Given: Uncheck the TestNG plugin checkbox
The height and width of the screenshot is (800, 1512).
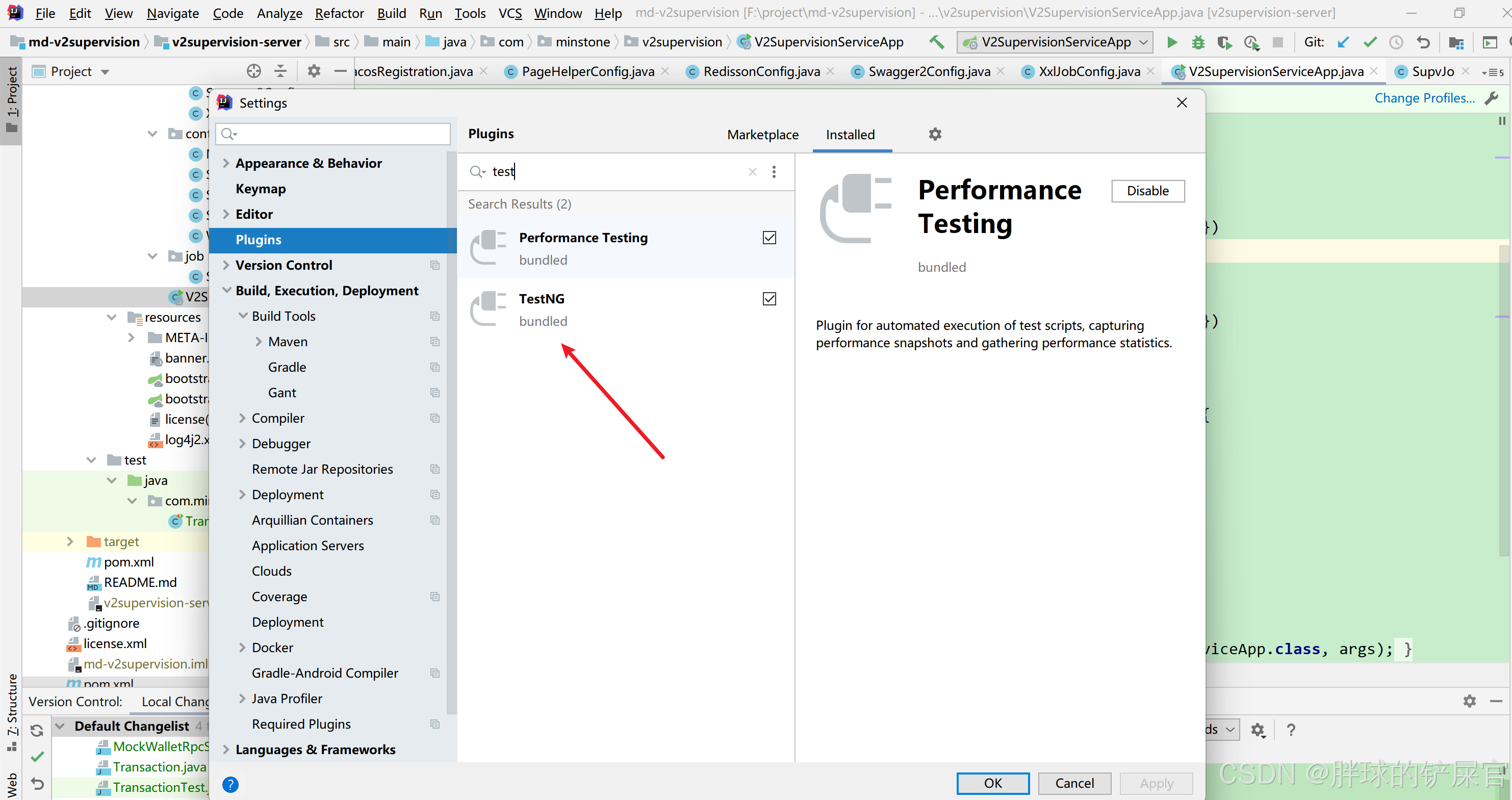Looking at the screenshot, I should (769, 299).
